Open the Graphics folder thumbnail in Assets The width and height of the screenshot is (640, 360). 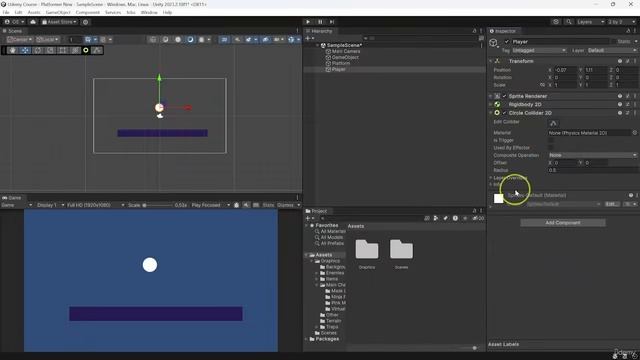point(367,249)
